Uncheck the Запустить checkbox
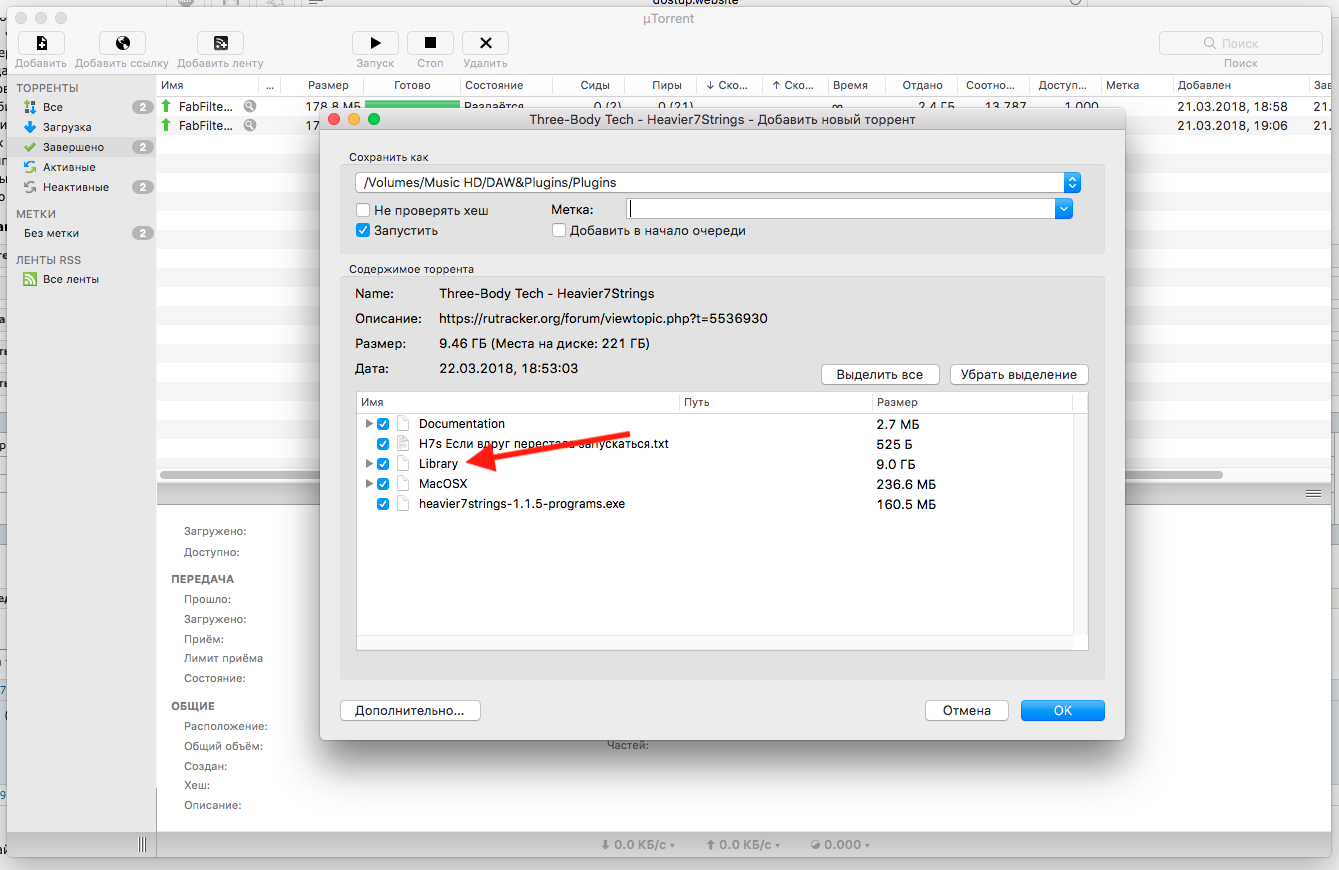 (364, 231)
